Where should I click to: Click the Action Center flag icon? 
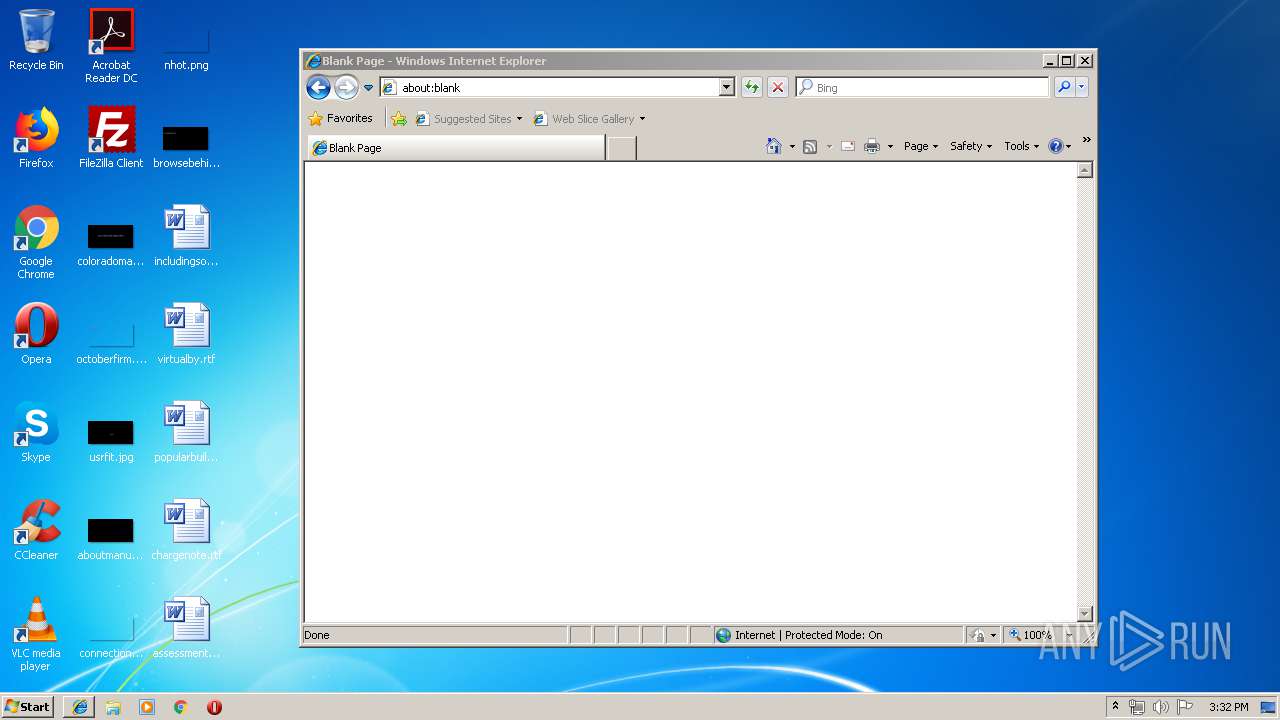pos(1185,707)
